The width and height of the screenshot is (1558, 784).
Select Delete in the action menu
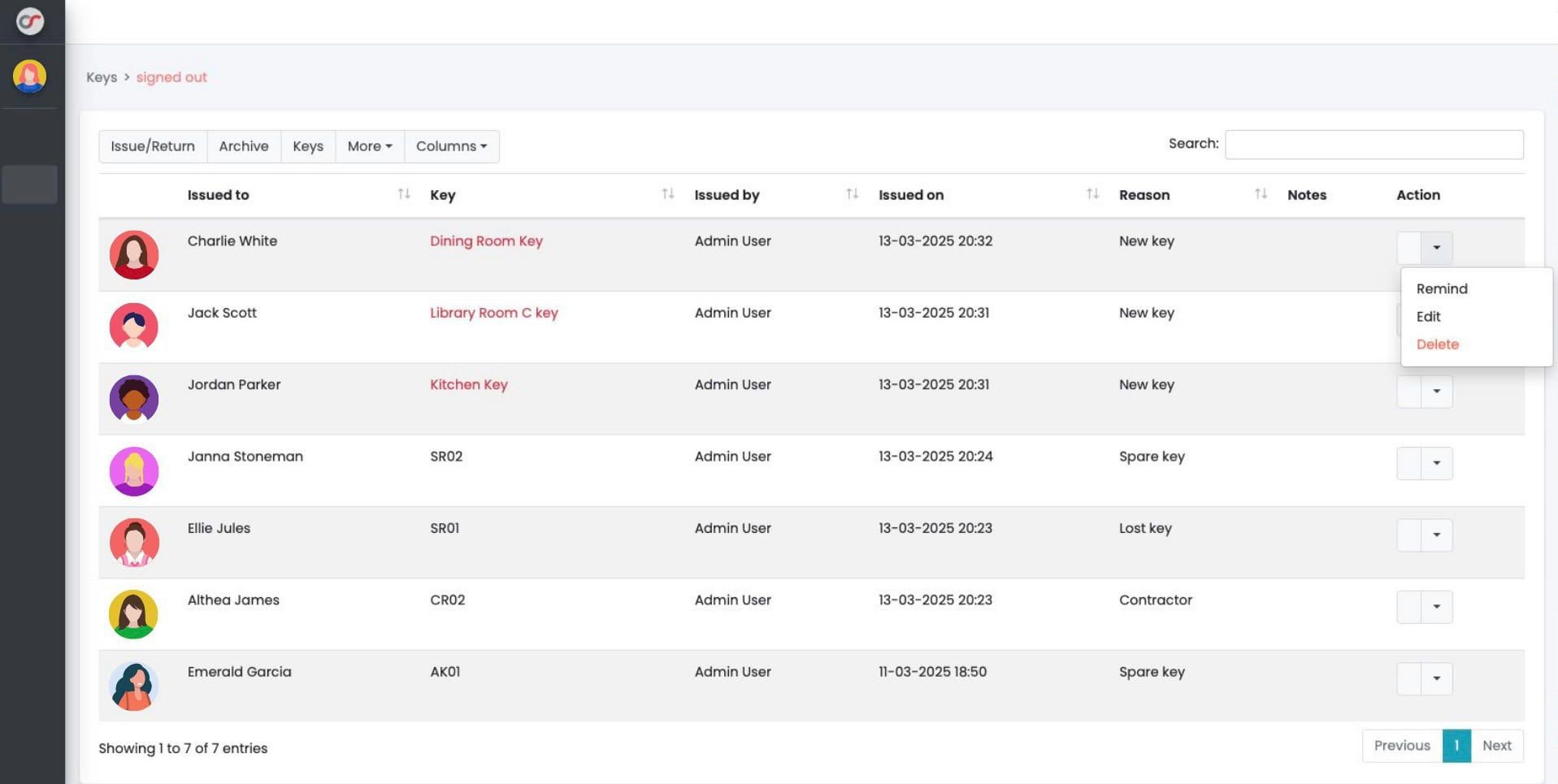coord(1437,344)
